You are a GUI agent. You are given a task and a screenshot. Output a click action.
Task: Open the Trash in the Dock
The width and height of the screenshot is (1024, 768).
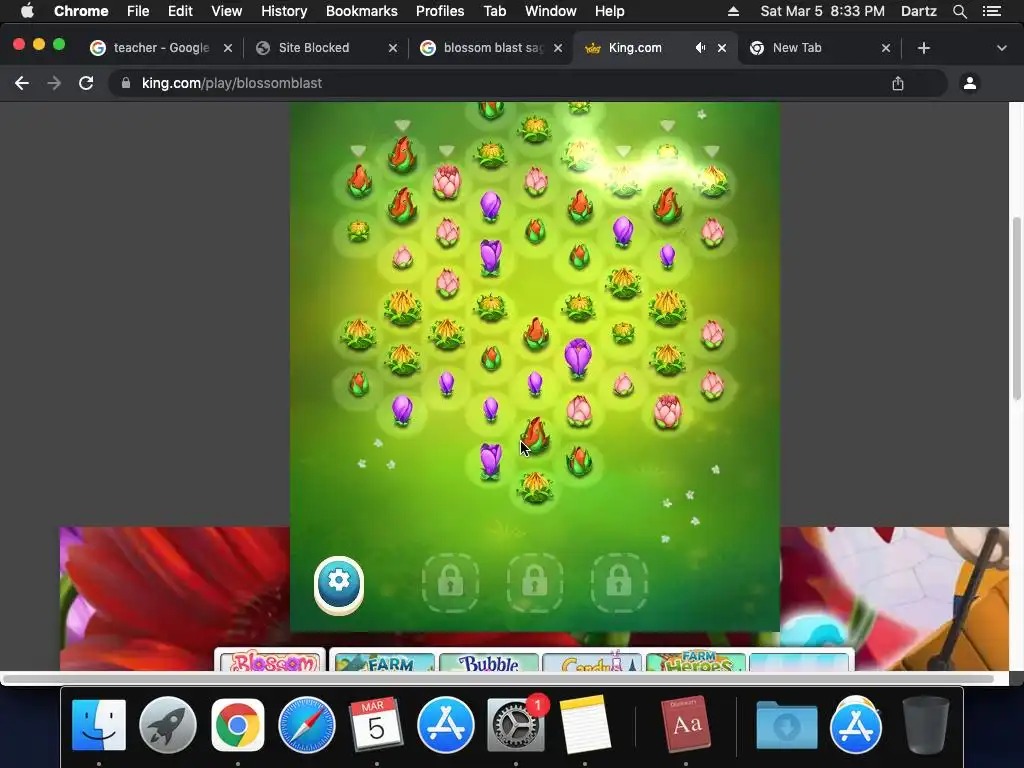[x=925, y=725]
